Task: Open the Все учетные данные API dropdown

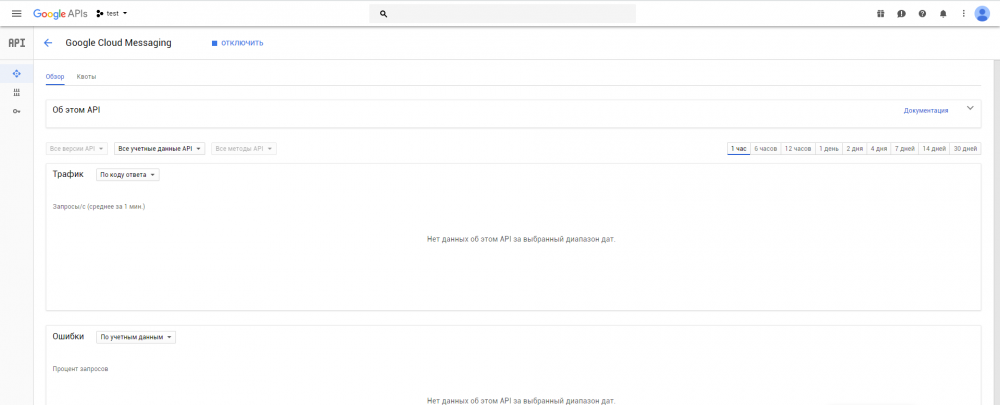Action: tap(159, 149)
